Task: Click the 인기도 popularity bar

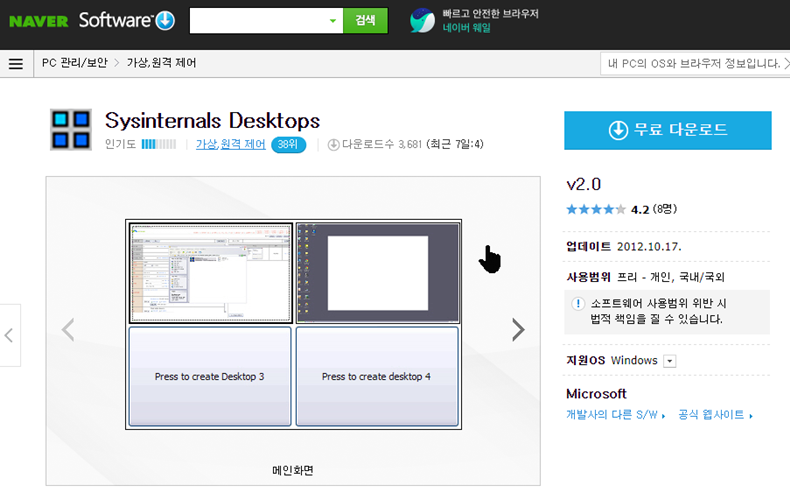Action: coord(159,145)
